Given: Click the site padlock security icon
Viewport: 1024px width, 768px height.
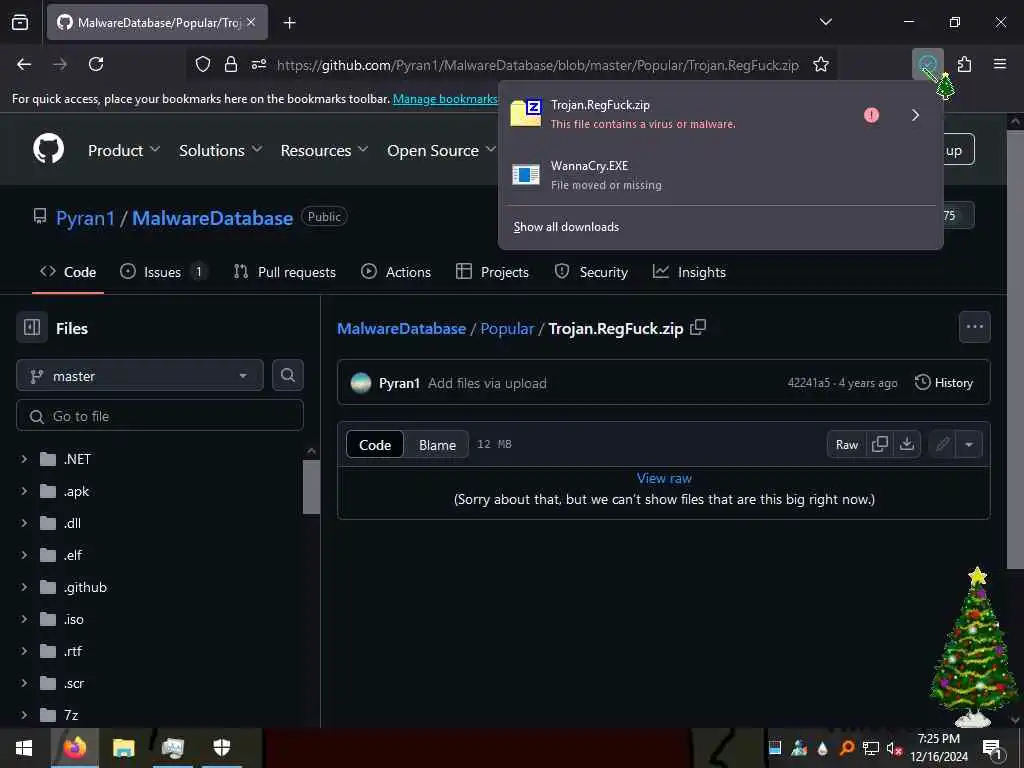Looking at the screenshot, I should pos(231,64).
